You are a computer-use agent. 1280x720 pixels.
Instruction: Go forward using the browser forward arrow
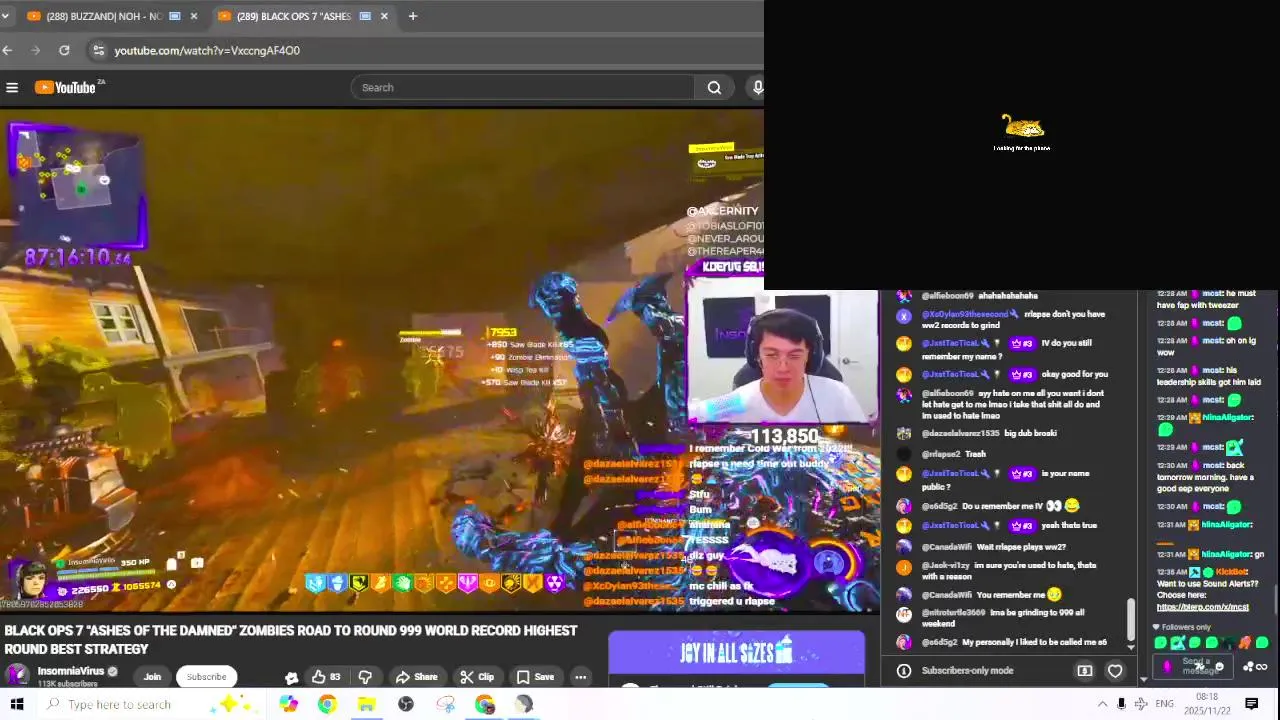(x=36, y=50)
